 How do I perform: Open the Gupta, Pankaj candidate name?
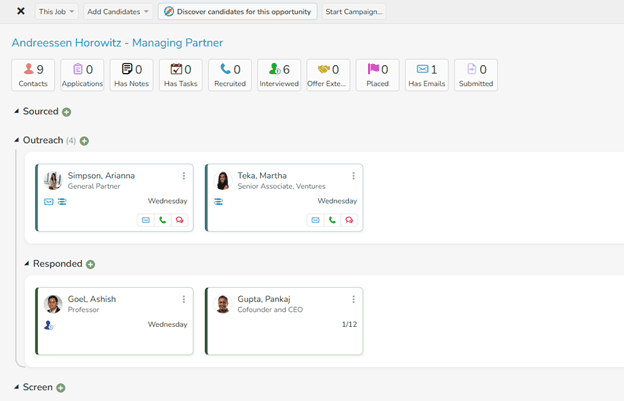click(x=264, y=299)
